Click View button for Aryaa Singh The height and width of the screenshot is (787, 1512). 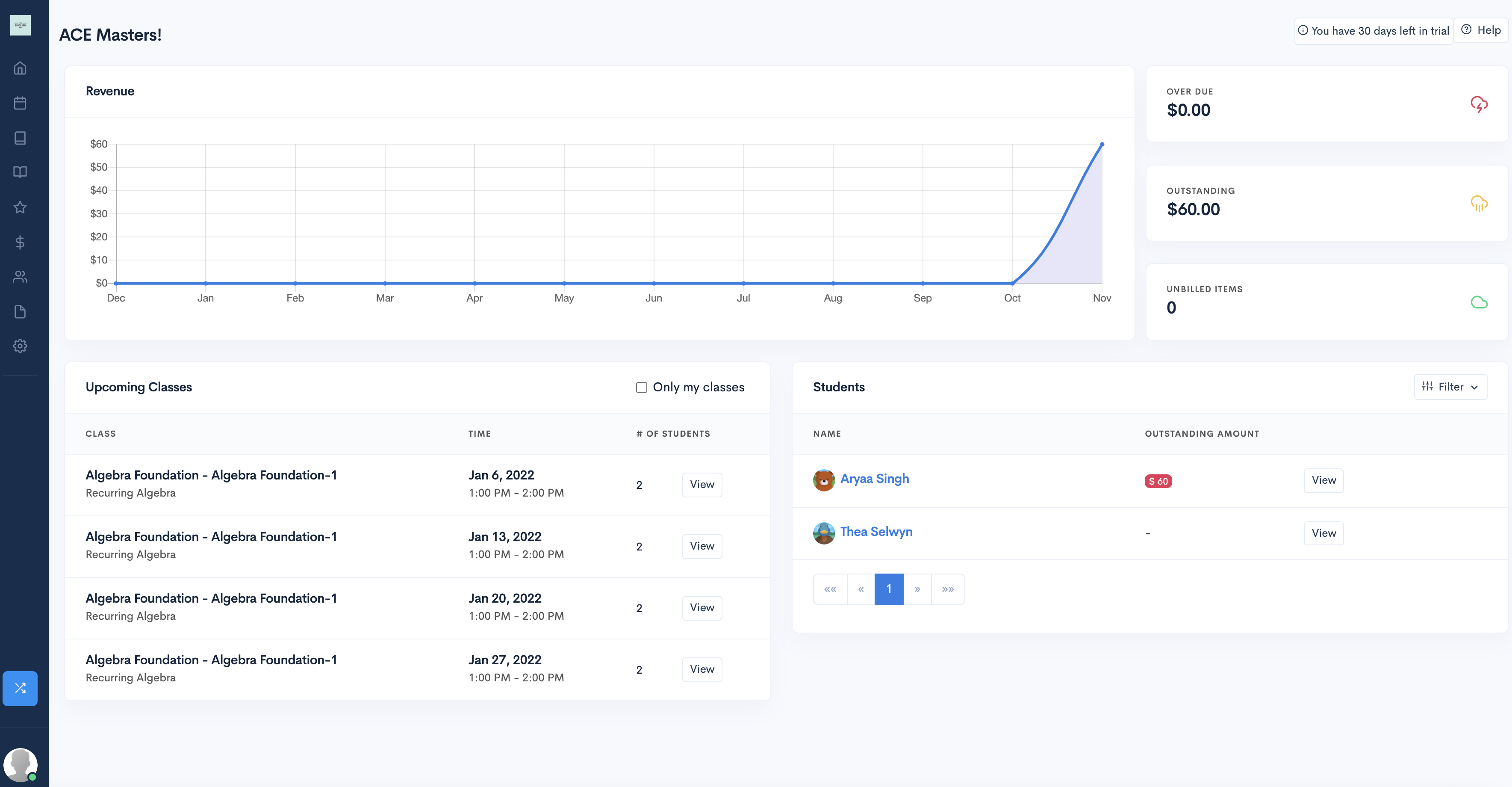click(1323, 480)
